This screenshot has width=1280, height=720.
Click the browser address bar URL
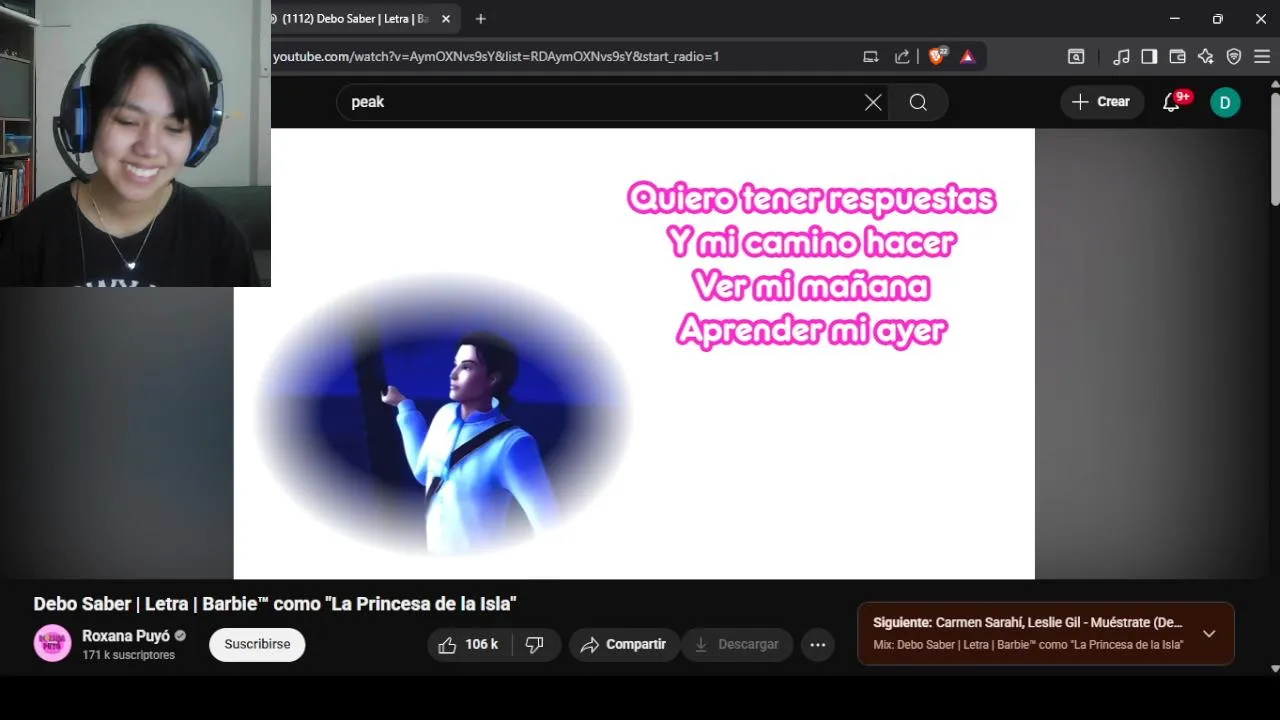point(496,57)
